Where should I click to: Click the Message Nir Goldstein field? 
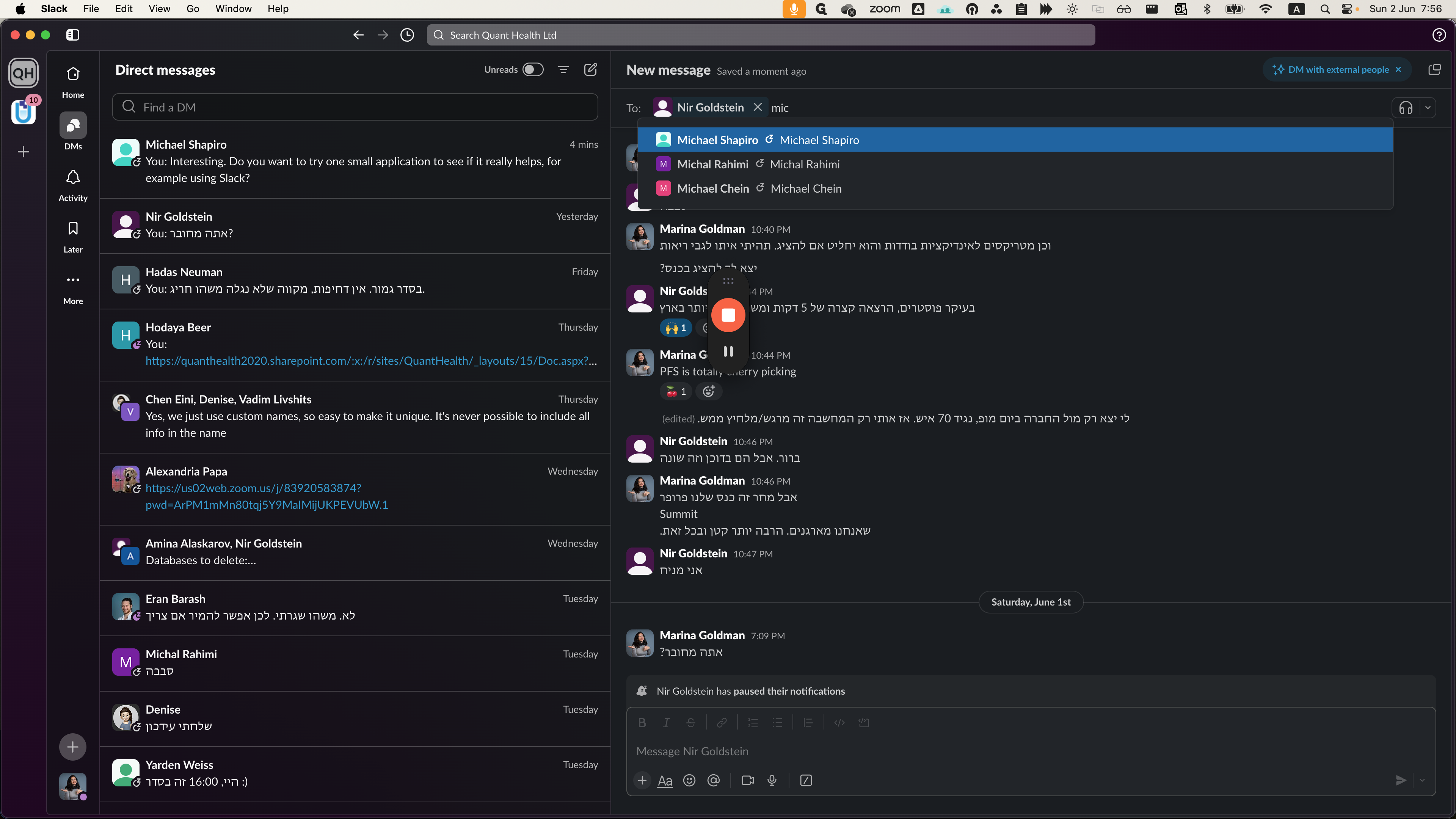click(x=1031, y=751)
